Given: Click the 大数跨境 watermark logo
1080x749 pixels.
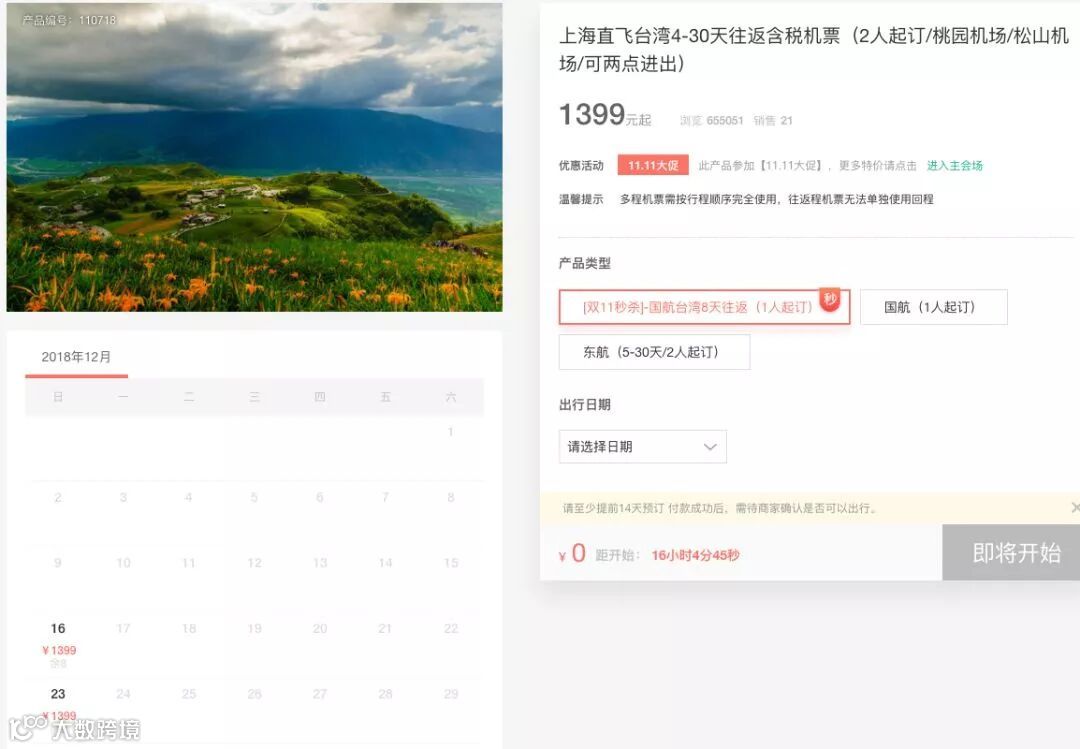Looking at the screenshot, I should tap(74, 728).
